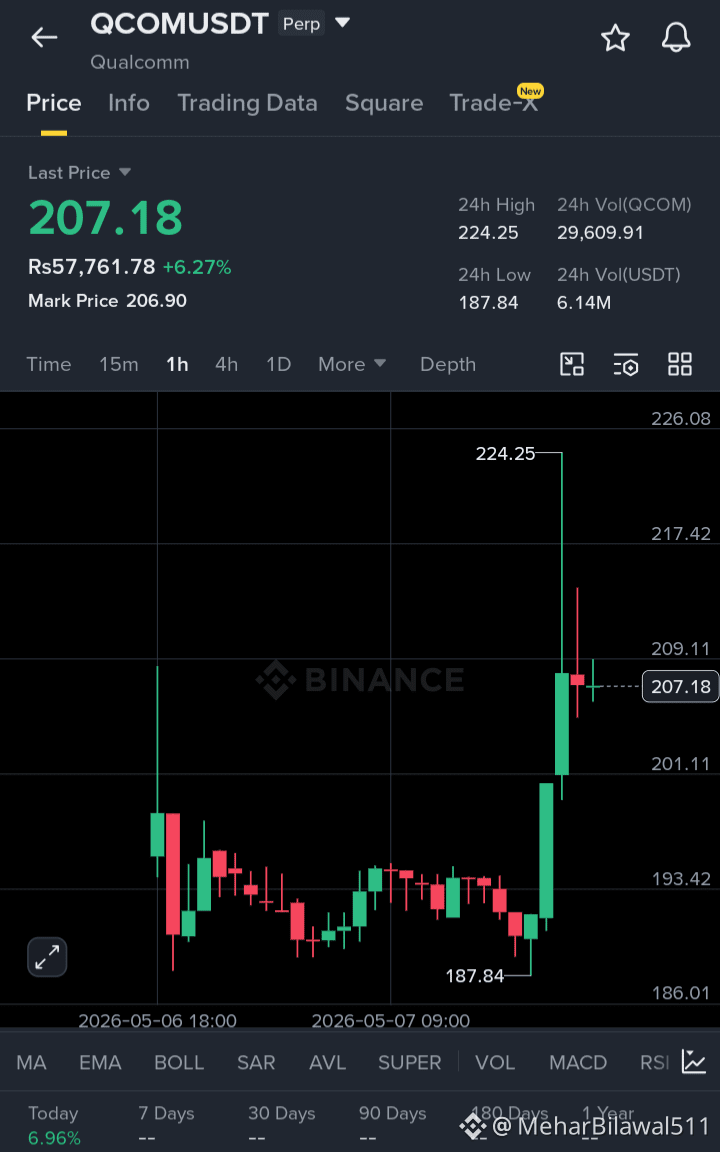
Task: Toggle the AVL indicator
Action: (x=327, y=1062)
